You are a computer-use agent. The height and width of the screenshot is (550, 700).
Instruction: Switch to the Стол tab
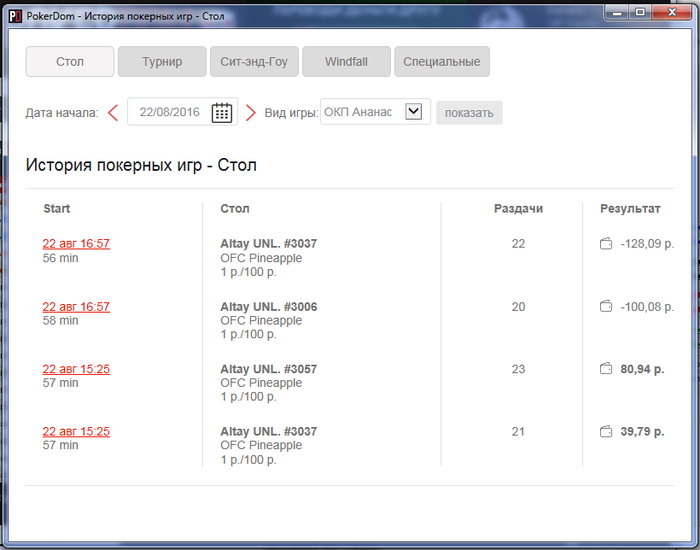coord(70,62)
